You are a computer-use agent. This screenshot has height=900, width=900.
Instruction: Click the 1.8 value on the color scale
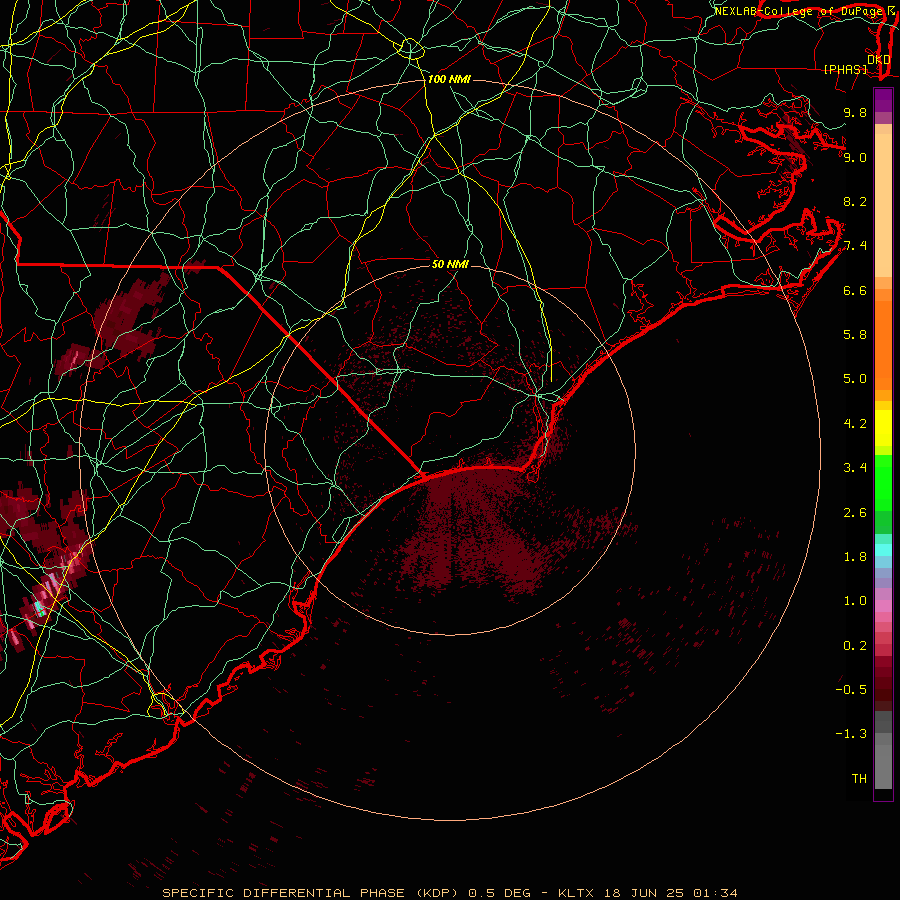tap(855, 556)
